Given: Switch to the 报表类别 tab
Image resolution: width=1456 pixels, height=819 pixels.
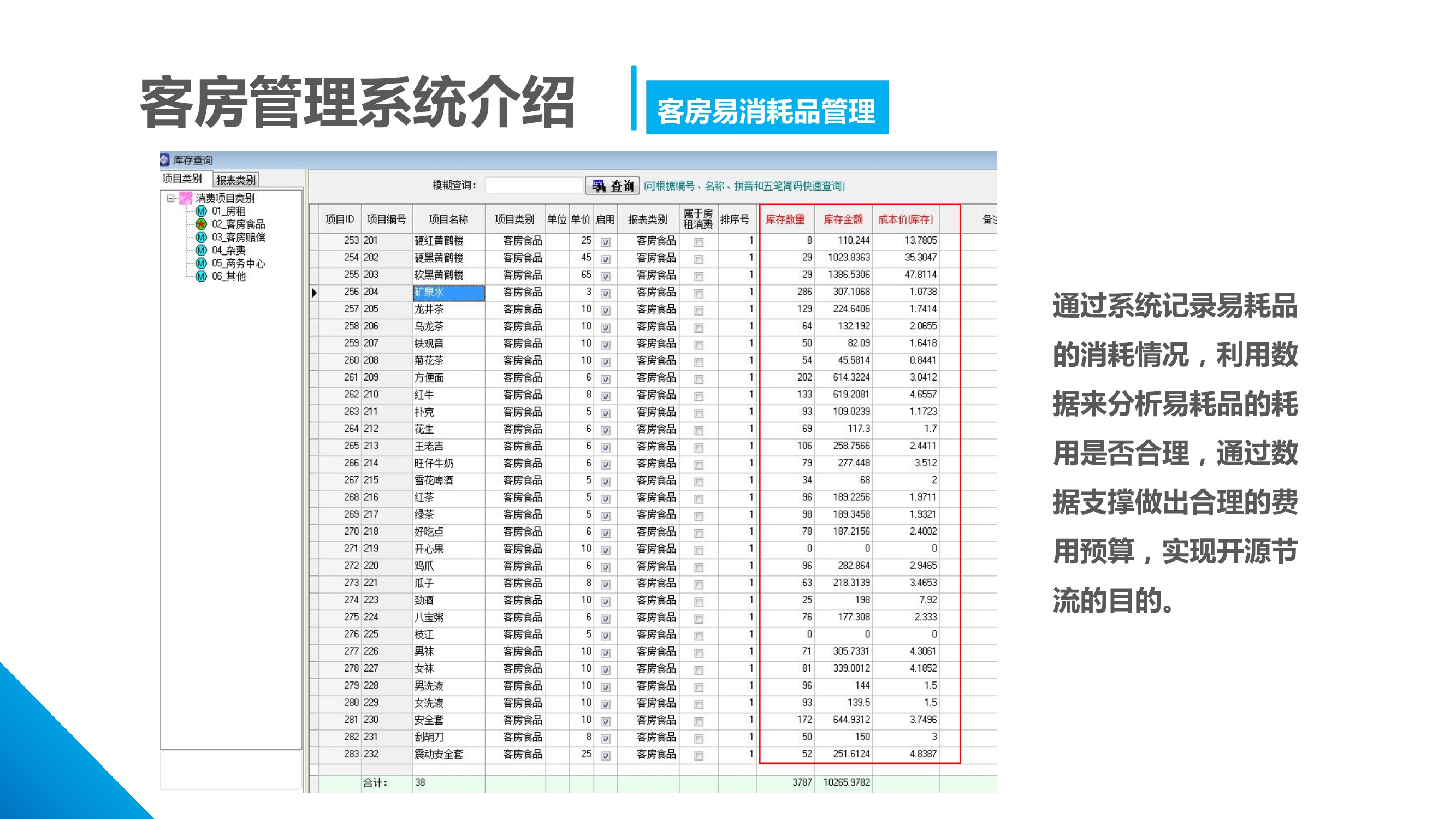Looking at the screenshot, I should pos(236,180).
